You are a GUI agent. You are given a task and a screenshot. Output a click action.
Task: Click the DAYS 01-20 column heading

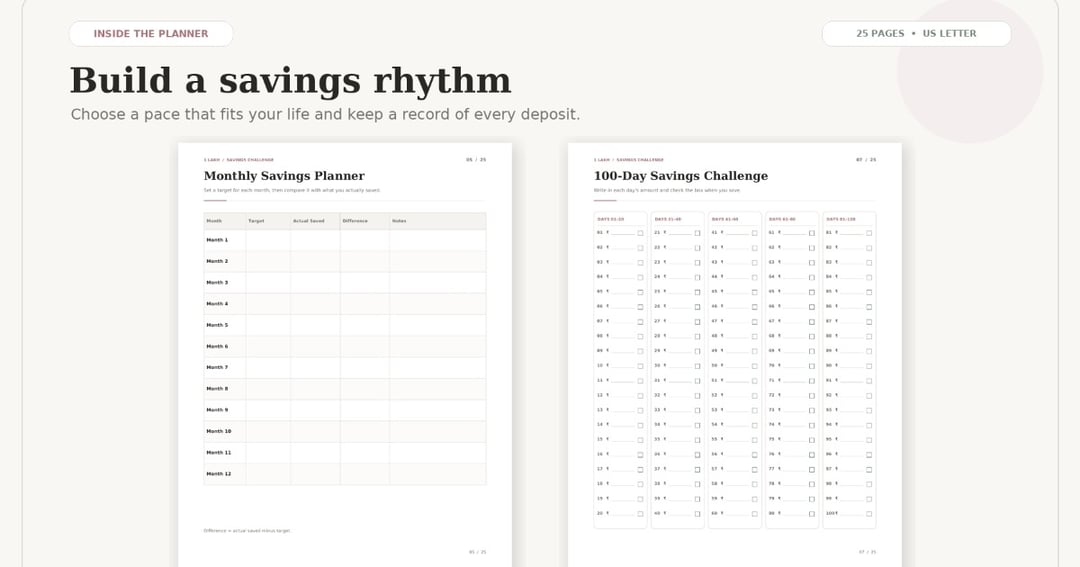click(610, 219)
